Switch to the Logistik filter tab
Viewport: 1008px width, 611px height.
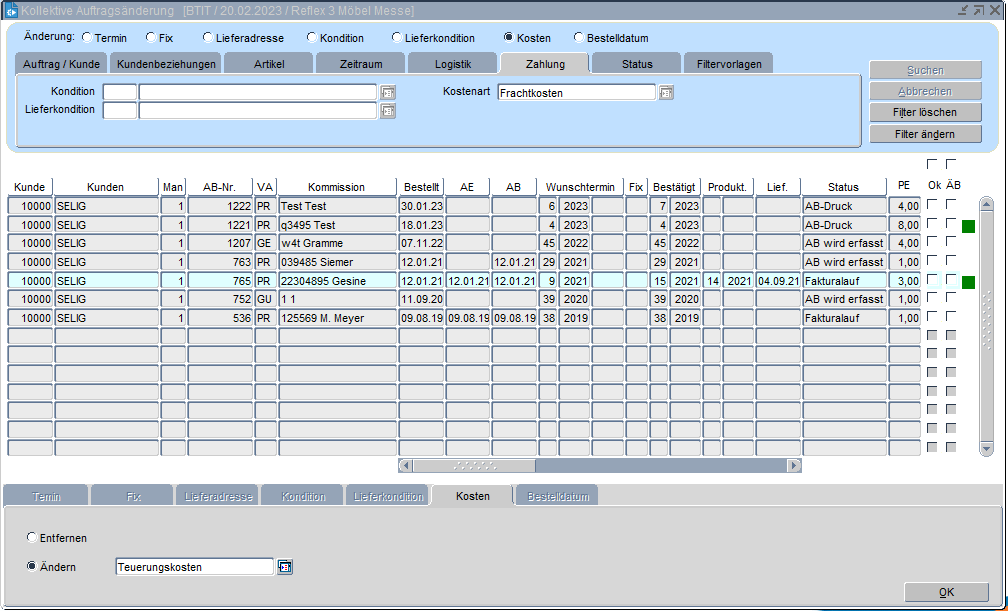[452, 64]
